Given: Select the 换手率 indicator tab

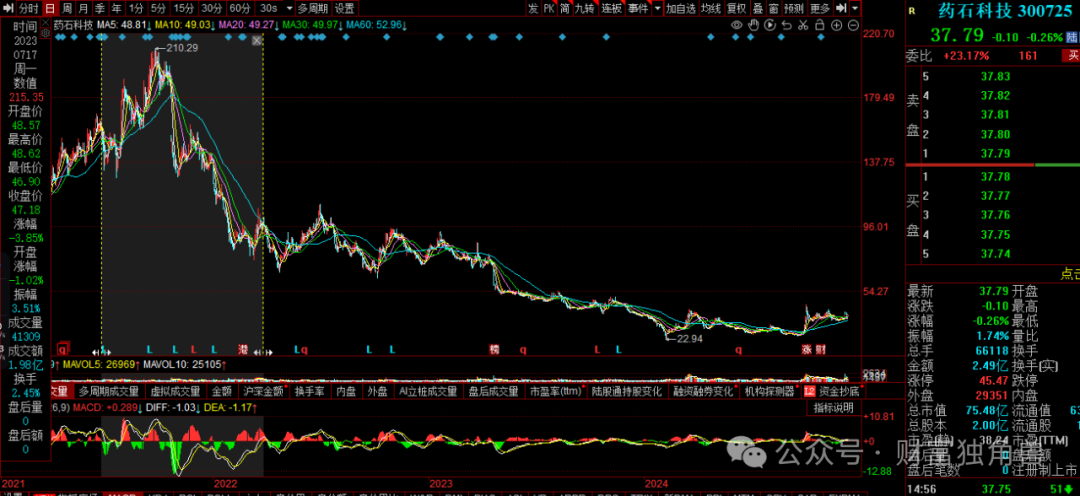Looking at the screenshot, I should coord(310,391).
